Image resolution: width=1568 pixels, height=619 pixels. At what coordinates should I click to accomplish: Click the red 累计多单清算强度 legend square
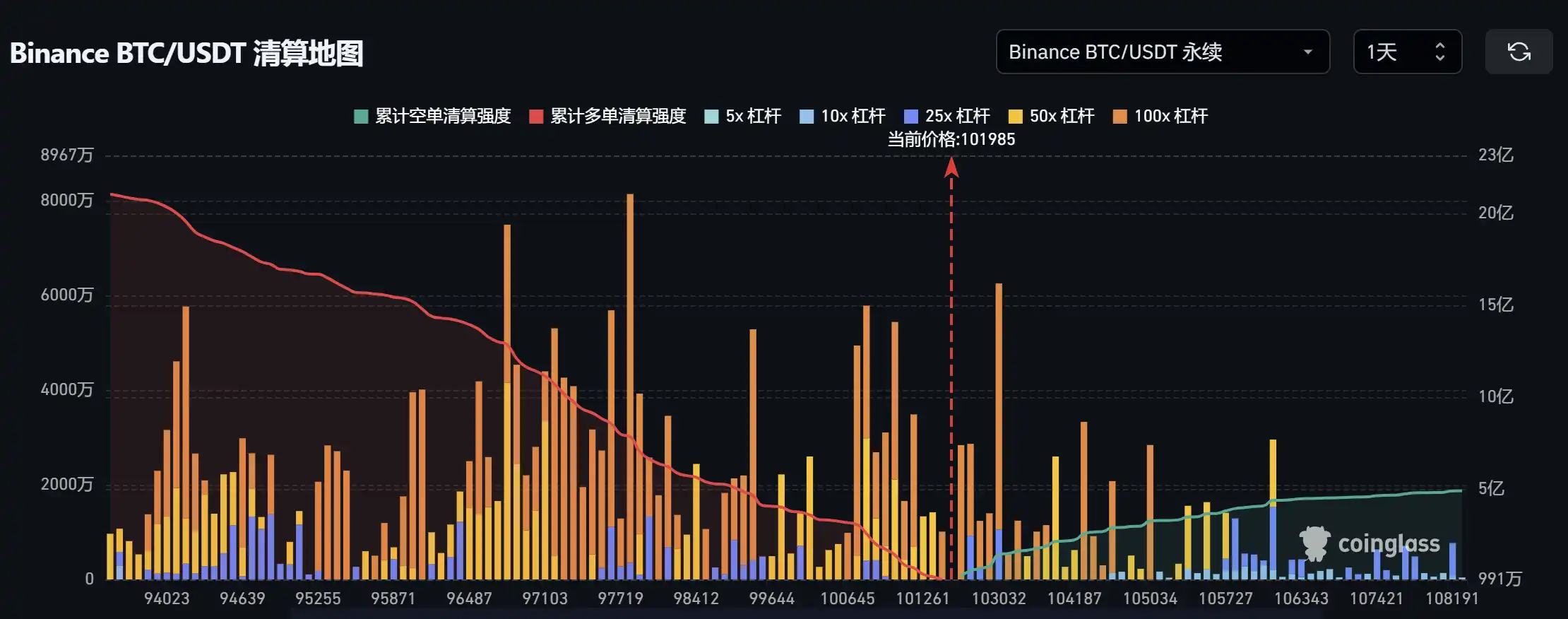(x=536, y=117)
